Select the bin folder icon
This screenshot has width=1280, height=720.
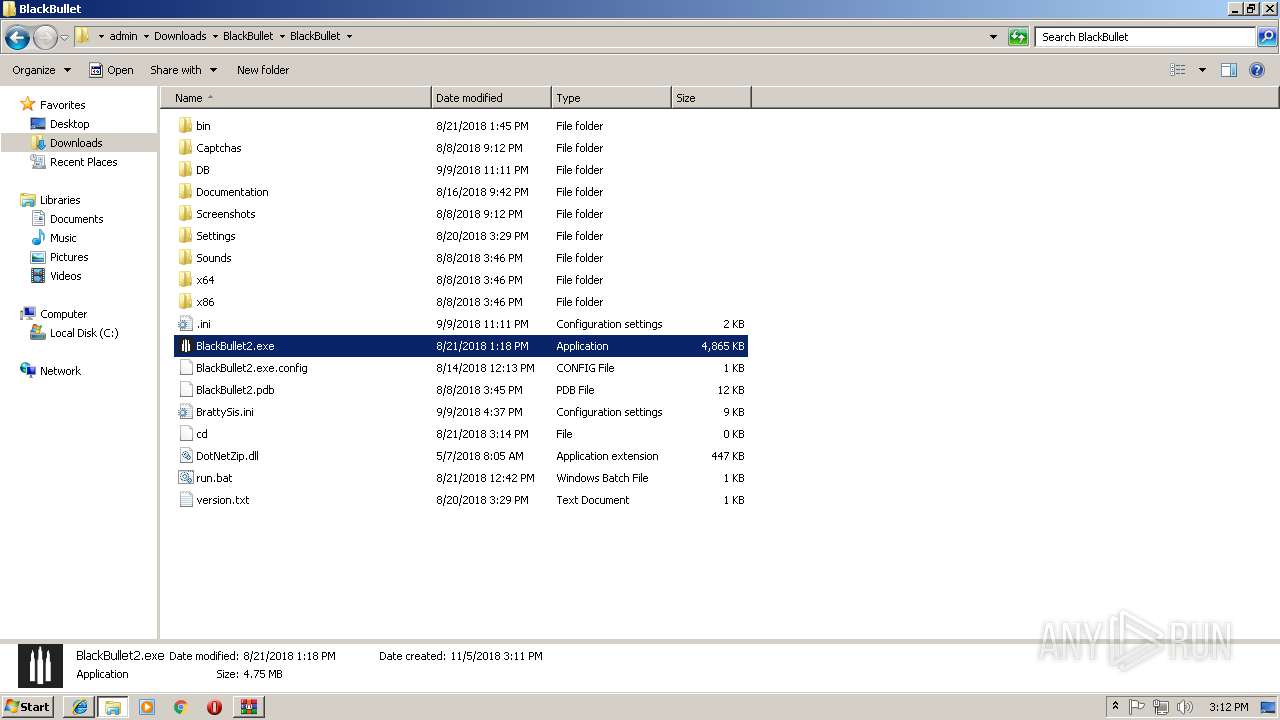[185, 126]
